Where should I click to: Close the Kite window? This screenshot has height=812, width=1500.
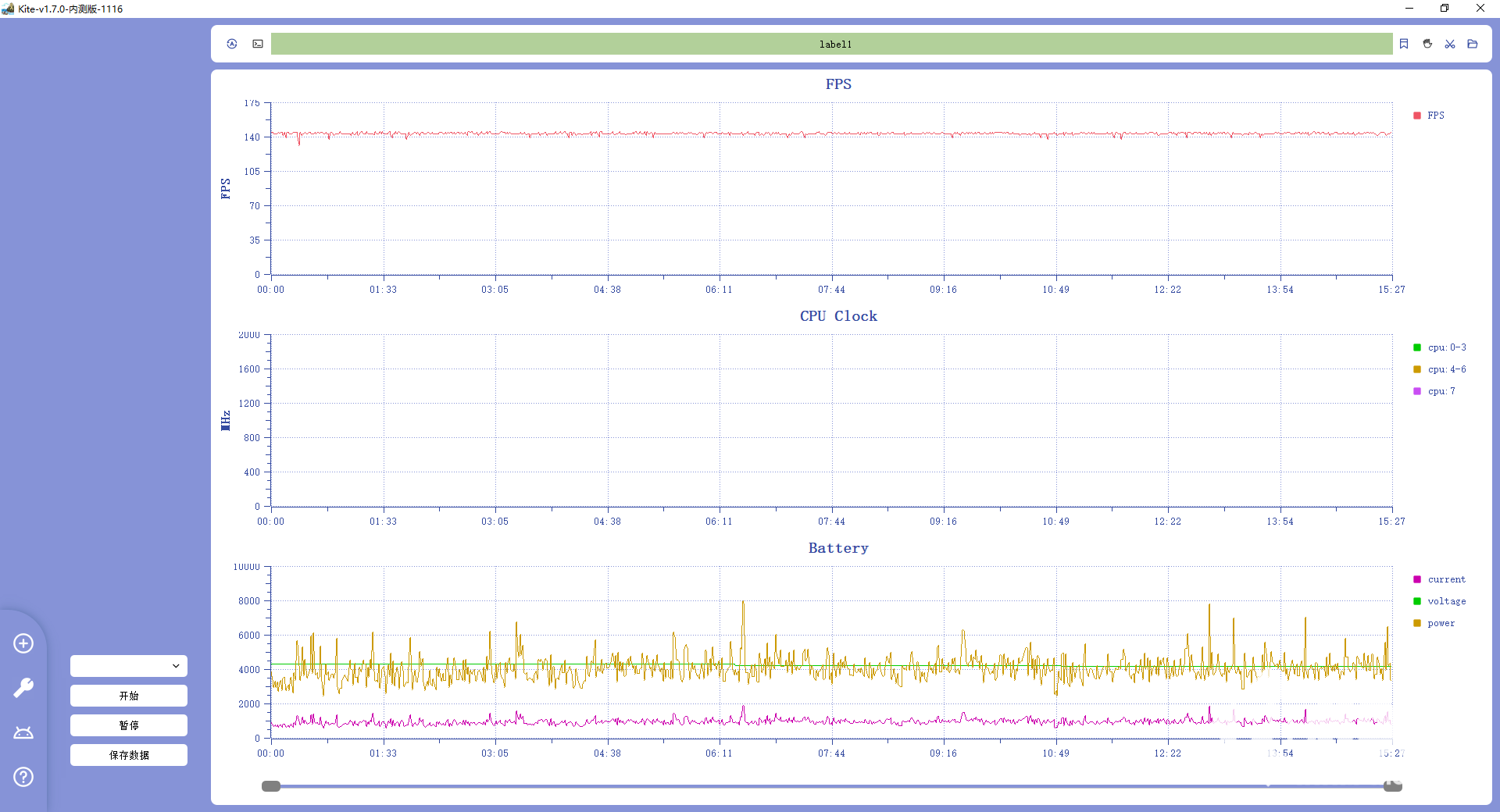pos(1480,9)
